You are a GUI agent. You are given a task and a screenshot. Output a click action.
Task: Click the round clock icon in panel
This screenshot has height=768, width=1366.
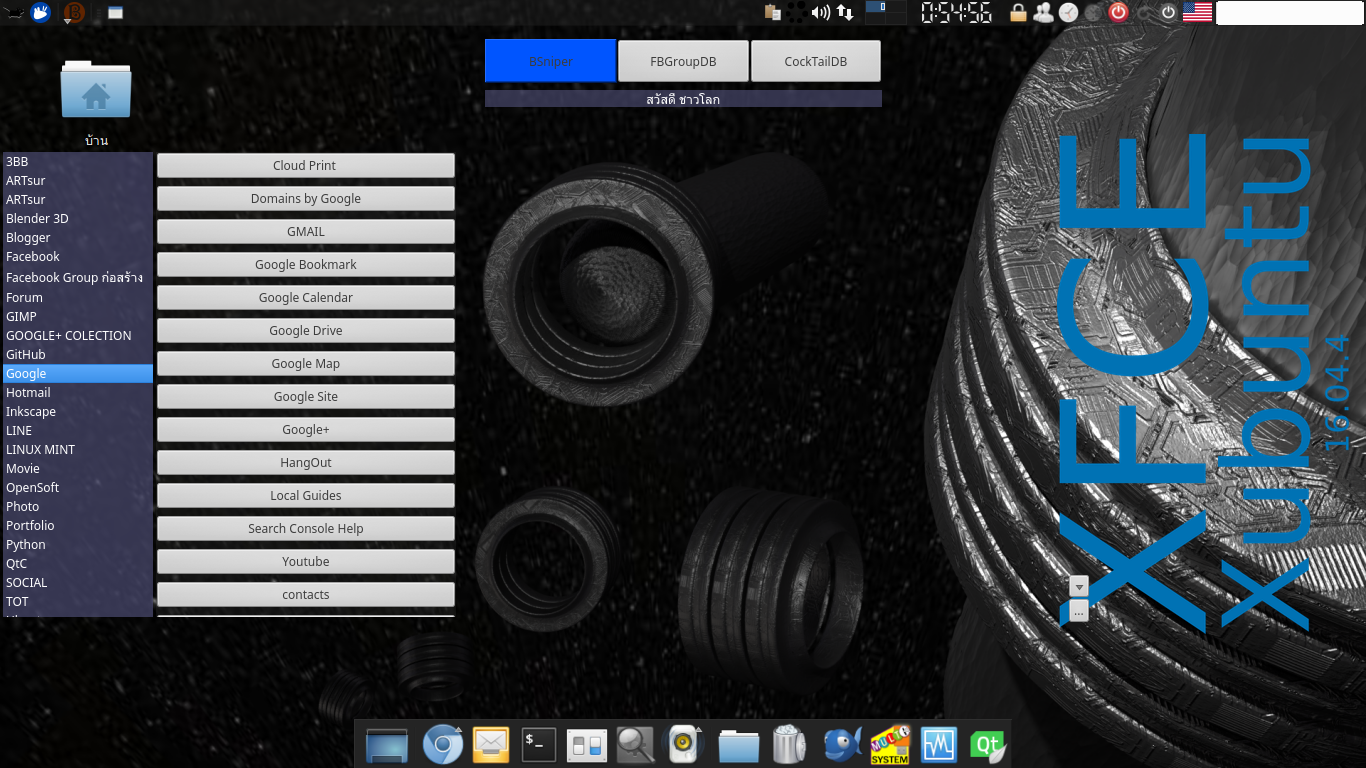[x=1069, y=13]
